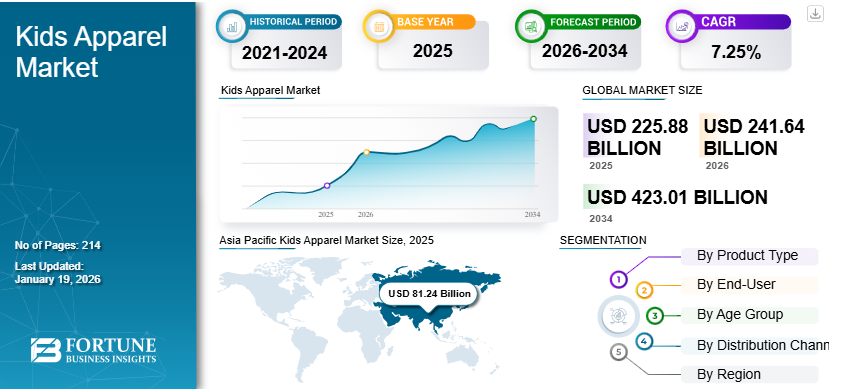Click the USD 241.64 Billion figure
This screenshot has width=844, height=391.
coord(754,137)
